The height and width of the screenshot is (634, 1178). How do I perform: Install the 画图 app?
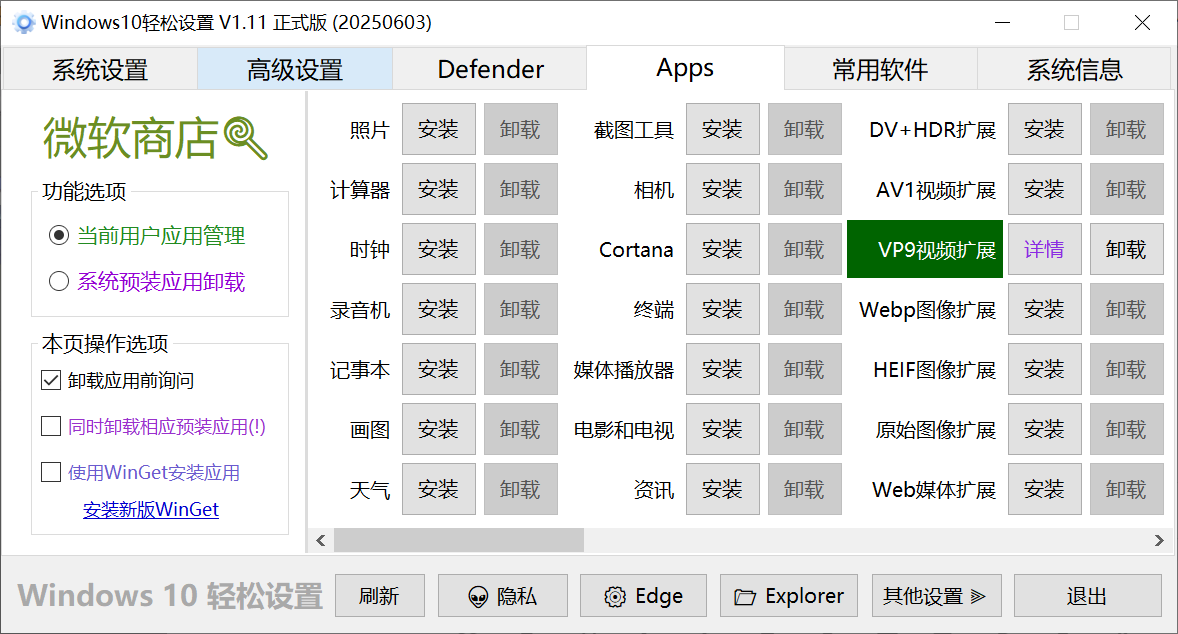(439, 430)
